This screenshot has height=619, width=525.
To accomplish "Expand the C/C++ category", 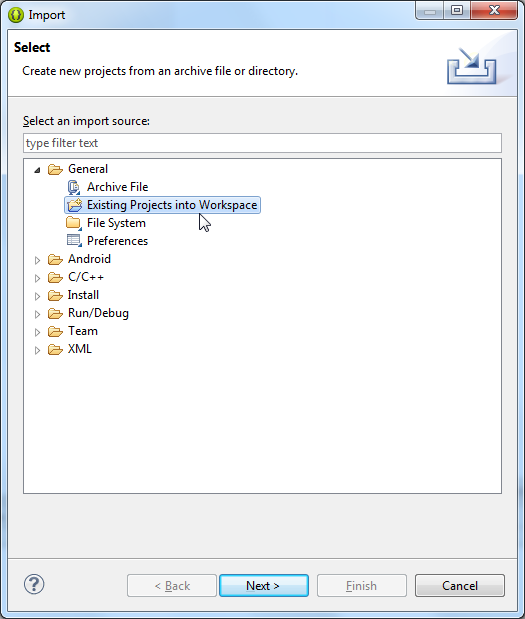I will point(38,278).
